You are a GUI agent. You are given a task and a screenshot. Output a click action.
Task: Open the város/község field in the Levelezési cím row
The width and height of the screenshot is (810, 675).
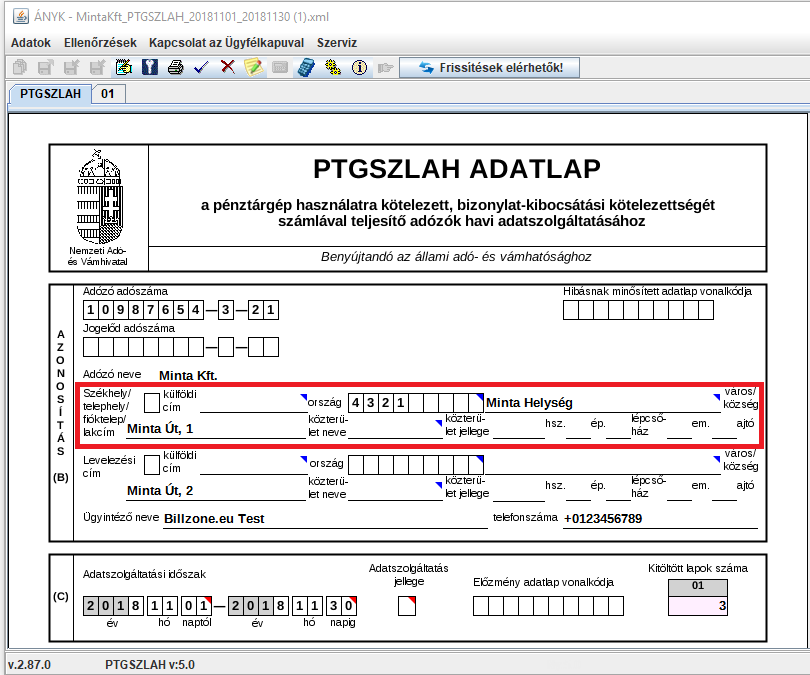click(602, 465)
